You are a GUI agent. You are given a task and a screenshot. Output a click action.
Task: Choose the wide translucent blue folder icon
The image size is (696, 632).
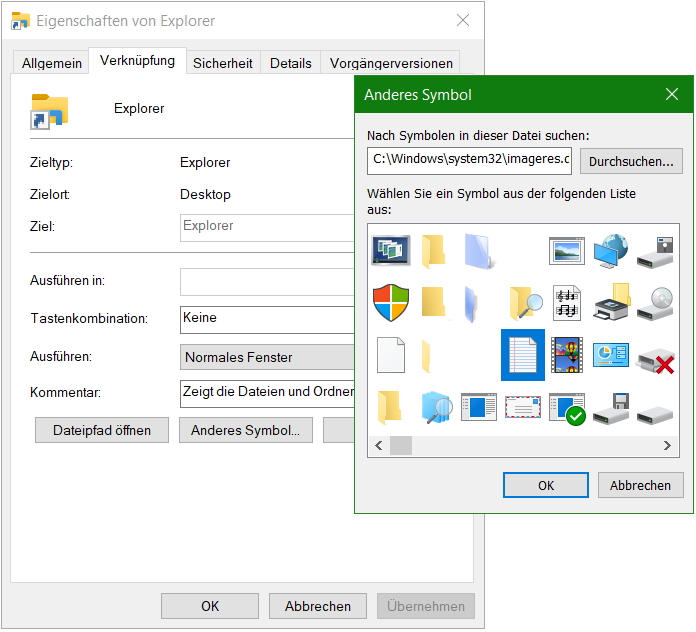pyautogui.click(x=478, y=252)
